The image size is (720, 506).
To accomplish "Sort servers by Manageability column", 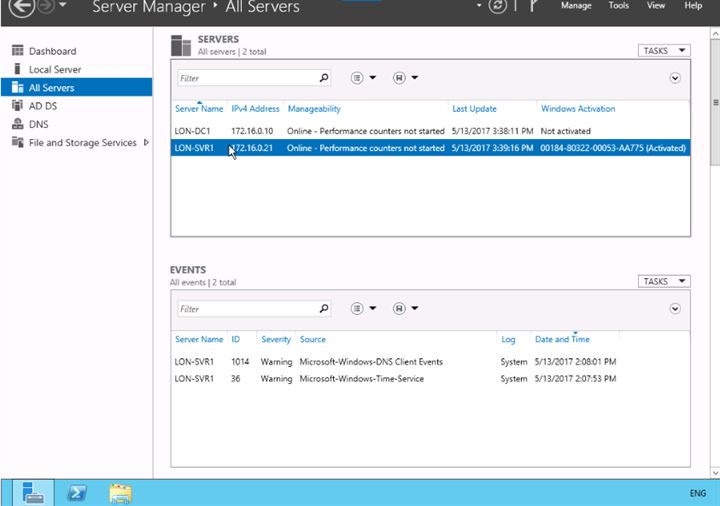I will click(314, 109).
